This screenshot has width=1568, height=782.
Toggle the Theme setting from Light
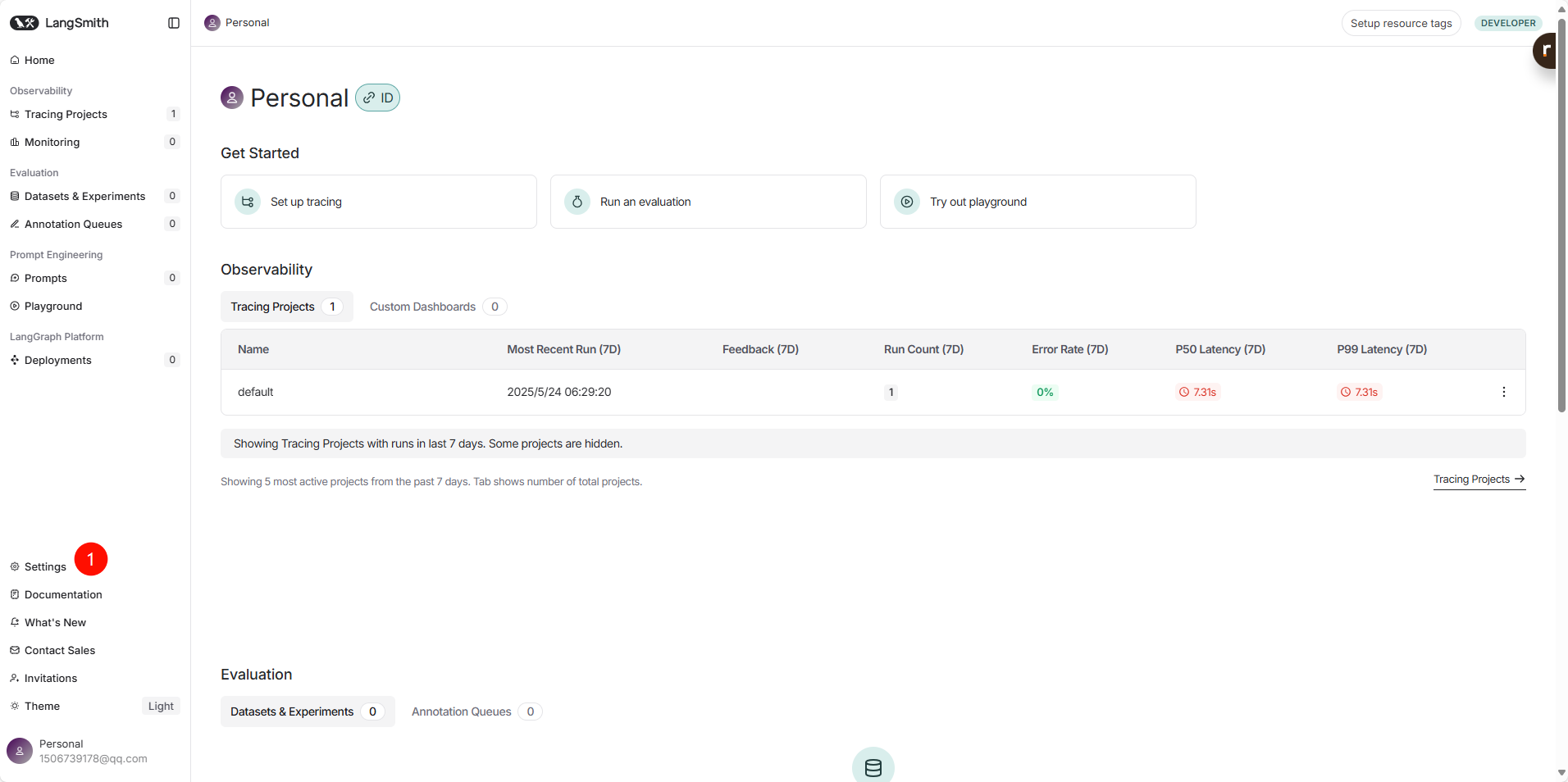click(161, 706)
